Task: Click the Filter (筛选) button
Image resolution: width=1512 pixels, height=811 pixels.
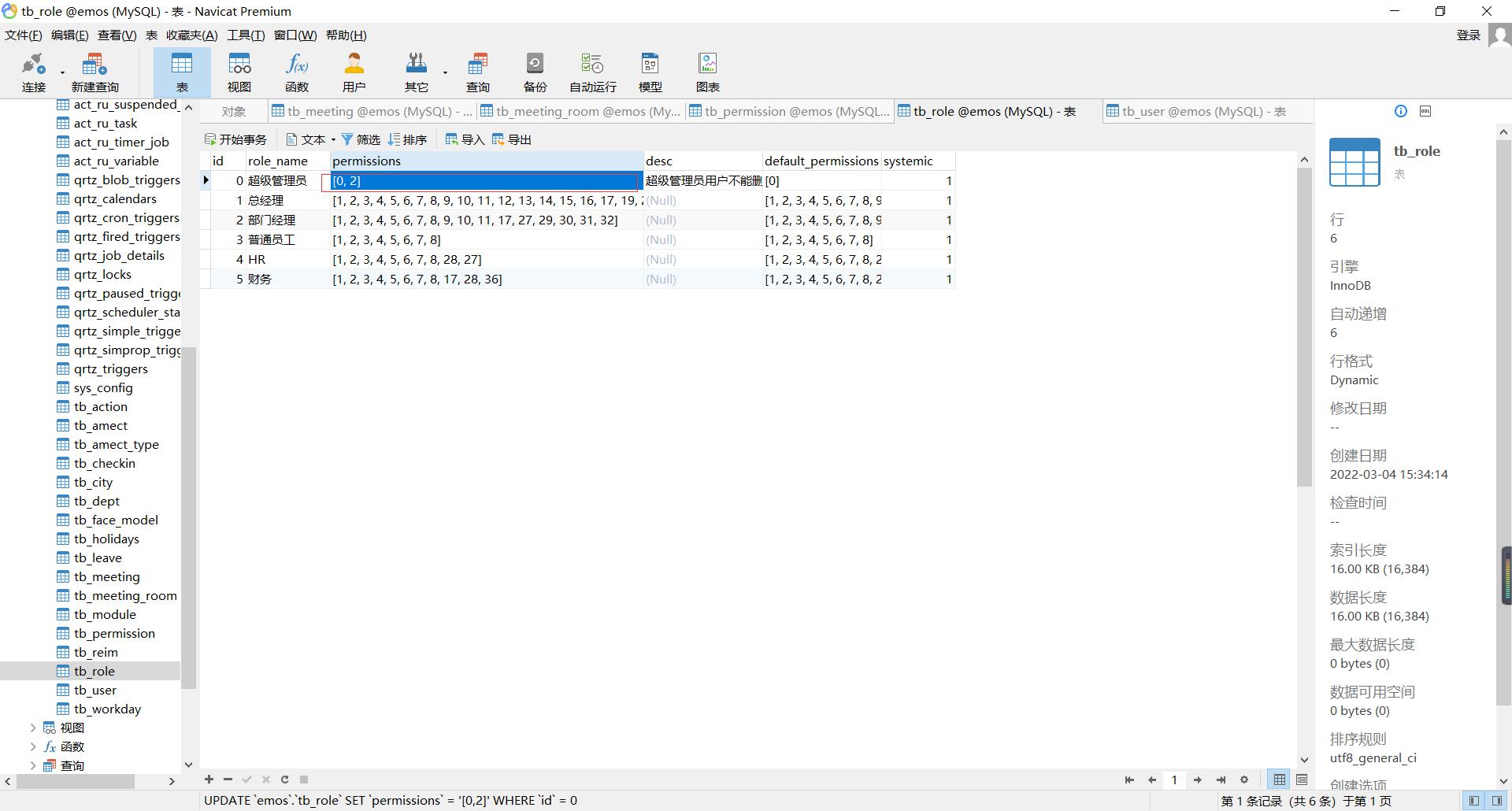Action: [x=361, y=139]
